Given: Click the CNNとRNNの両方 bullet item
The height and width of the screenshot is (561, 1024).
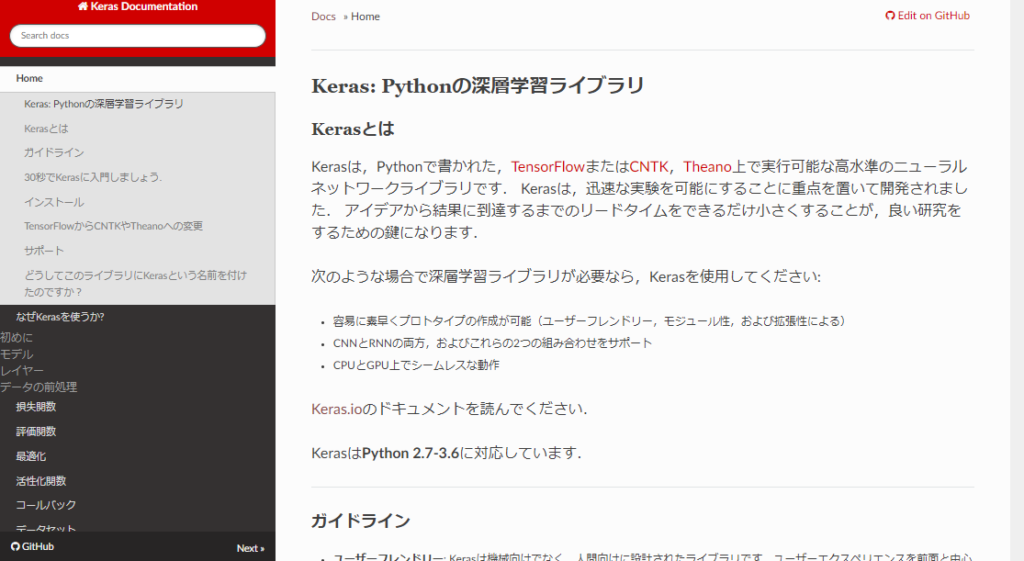Looking at the screenshot, I should click(x=492, y=343).
